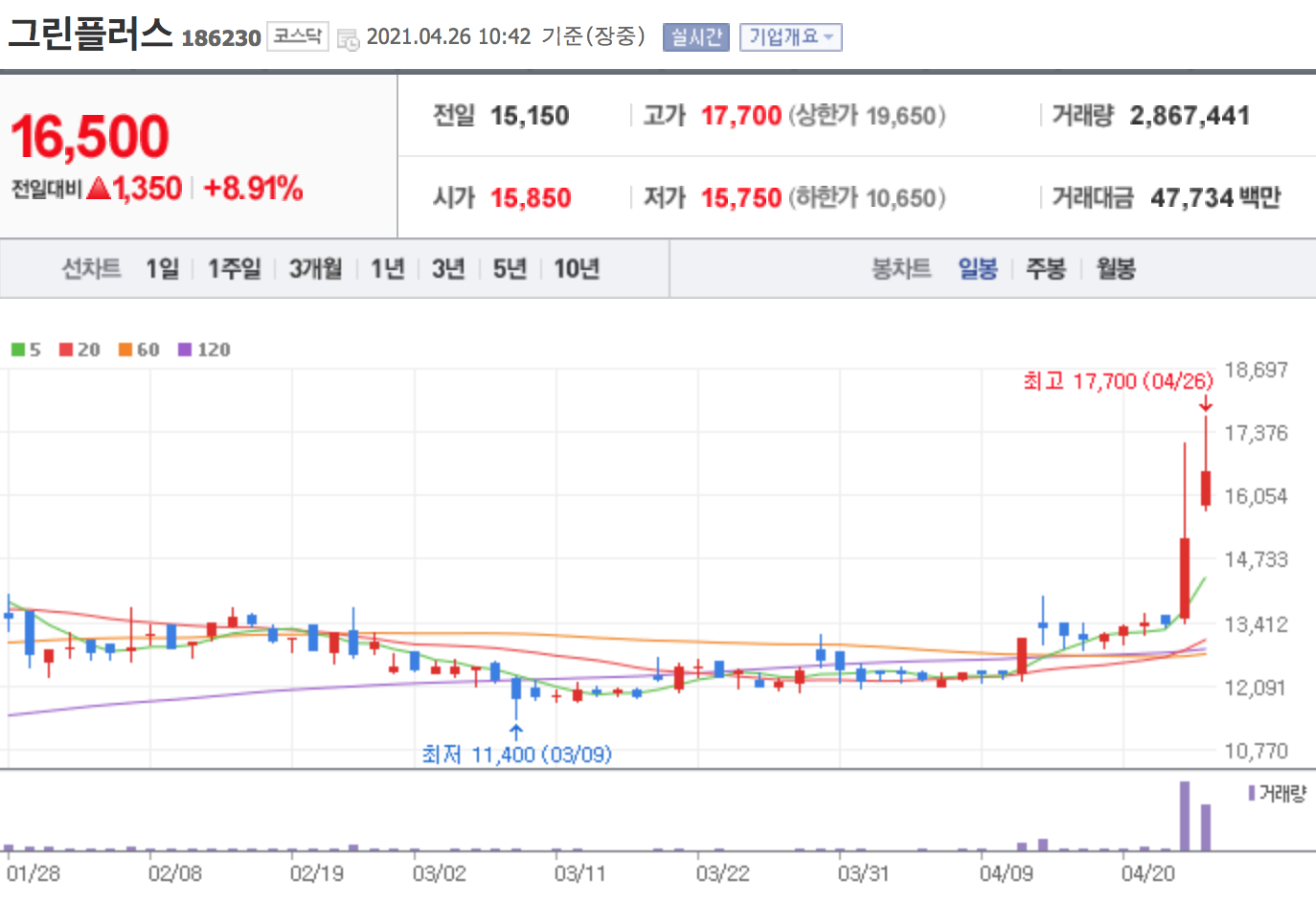Click the red up-triangle price change icon
Image resolution: width=1316 pixels, height=904 pixels.
tap(99, 188)
